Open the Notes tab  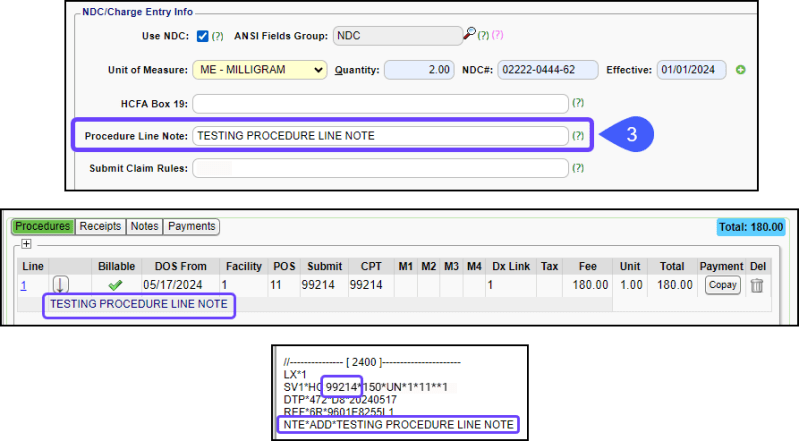pyautogui.click(x=144, y=226)
